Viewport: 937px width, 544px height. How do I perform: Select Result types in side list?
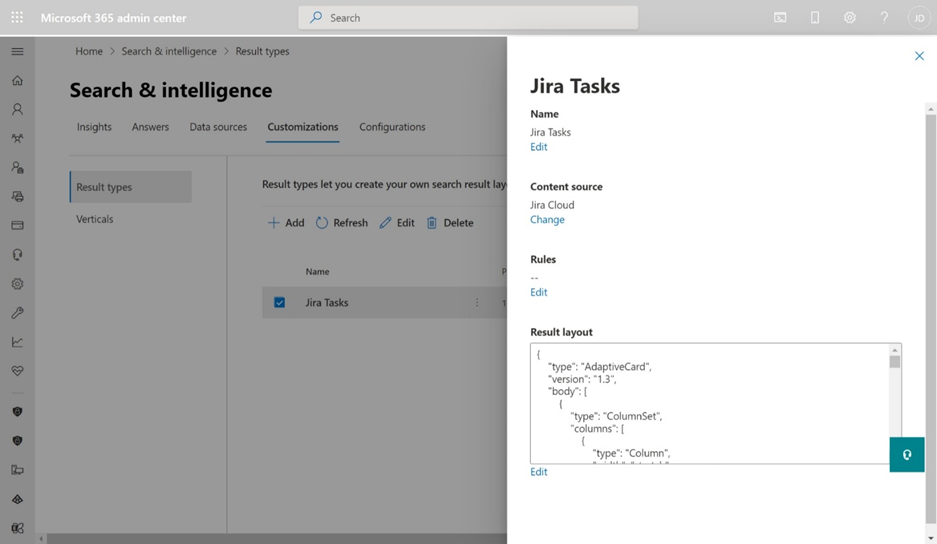click(131, 187)
